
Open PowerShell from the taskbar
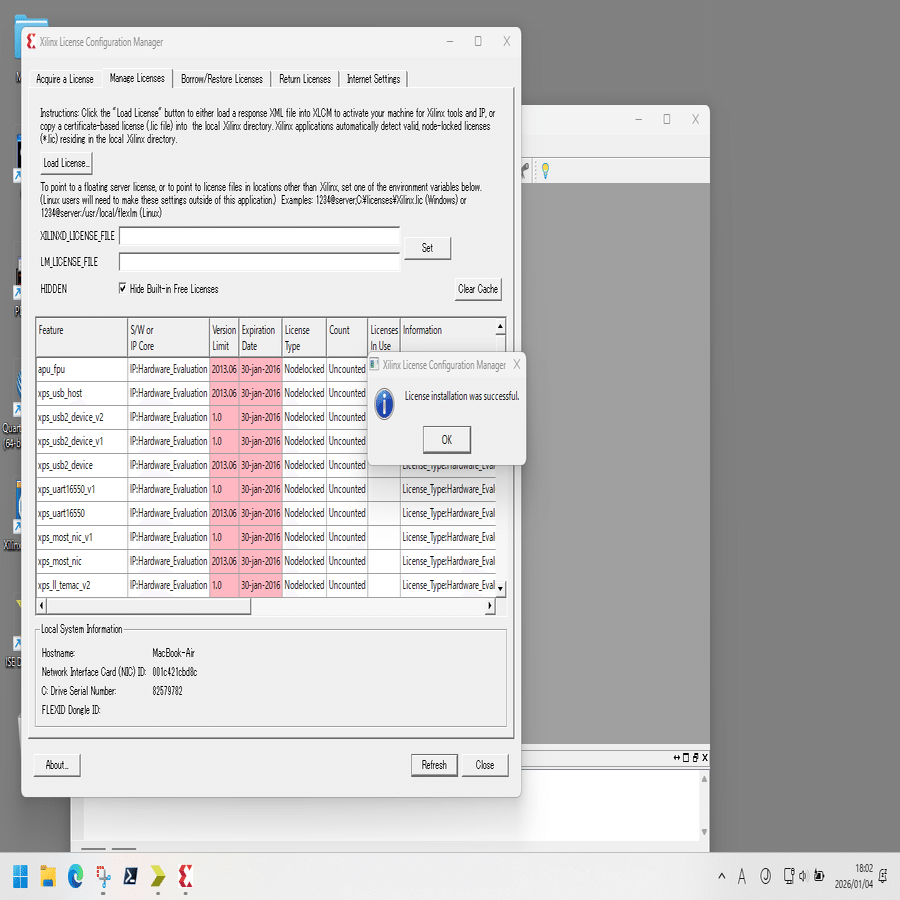click(x=130, y=876)
